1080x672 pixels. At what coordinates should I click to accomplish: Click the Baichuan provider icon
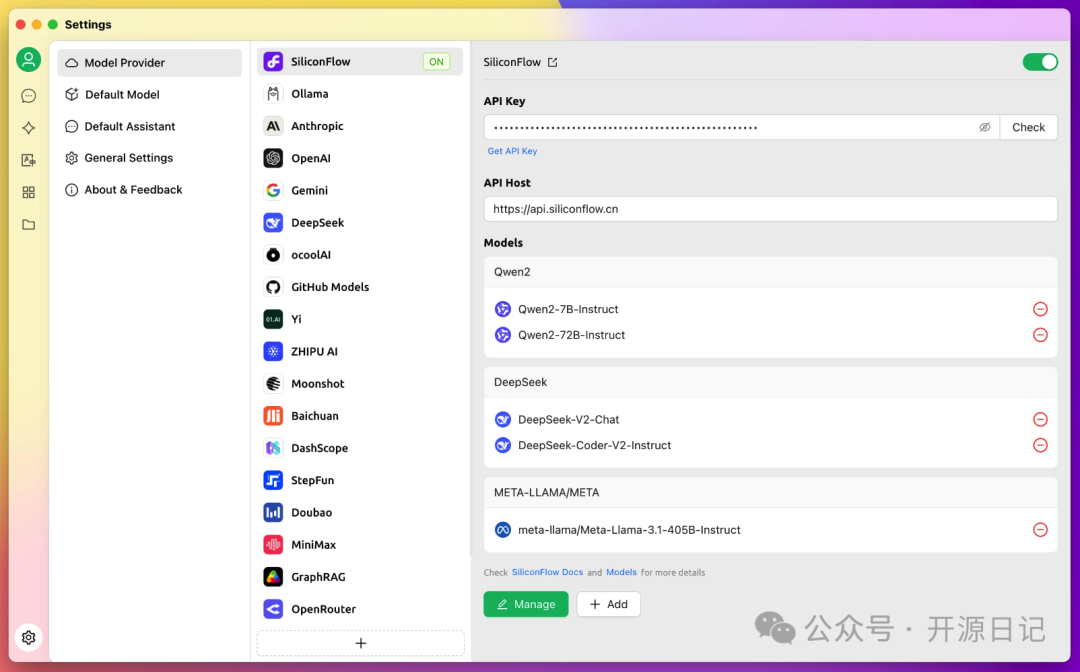tap(273, 416)
